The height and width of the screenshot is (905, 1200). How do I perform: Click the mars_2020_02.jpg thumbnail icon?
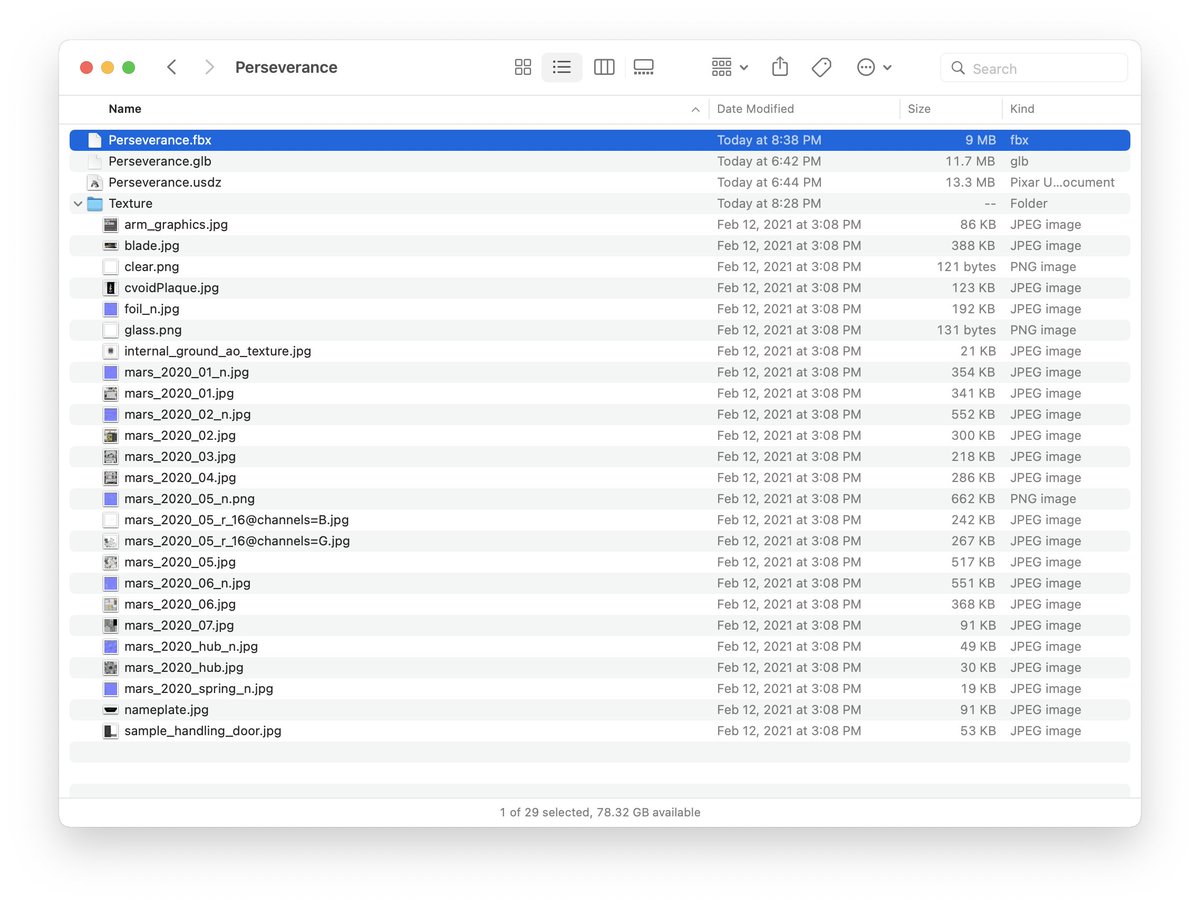(x=111, y=436)
